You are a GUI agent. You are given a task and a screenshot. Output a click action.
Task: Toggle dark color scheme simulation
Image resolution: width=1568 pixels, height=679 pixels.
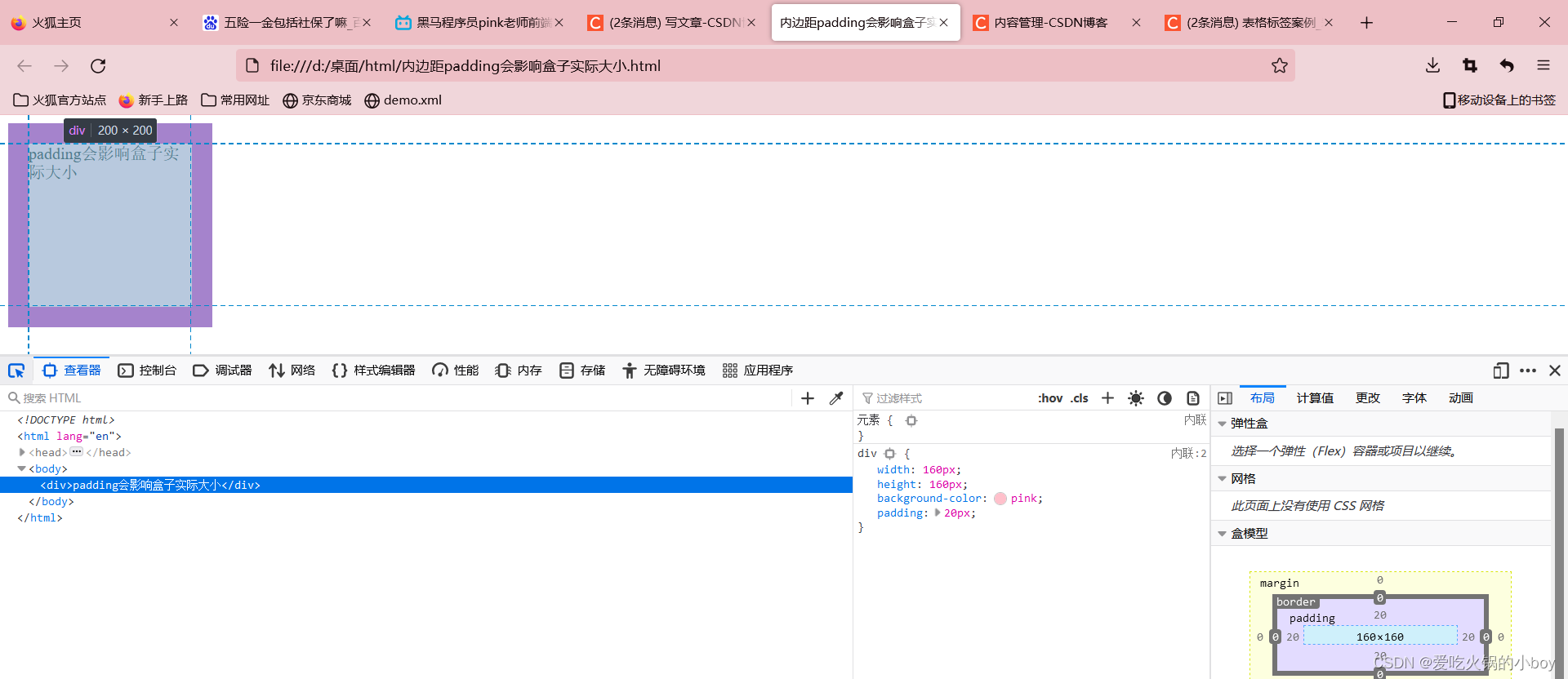point(1165,398)
